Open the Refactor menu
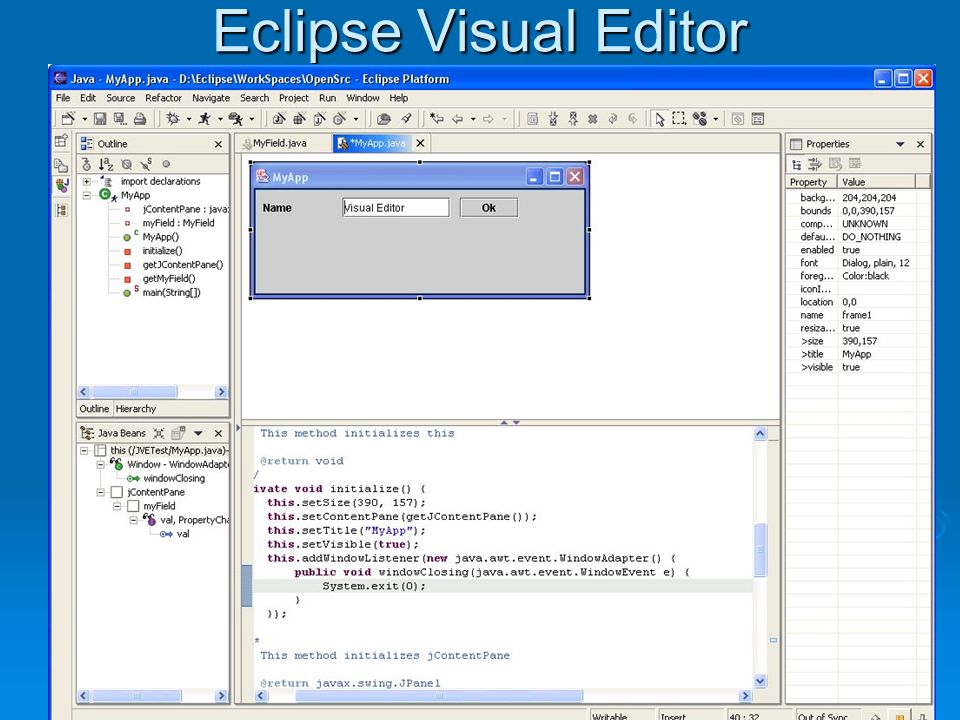Screen dimensions: 960x720 tap(163, 98)
